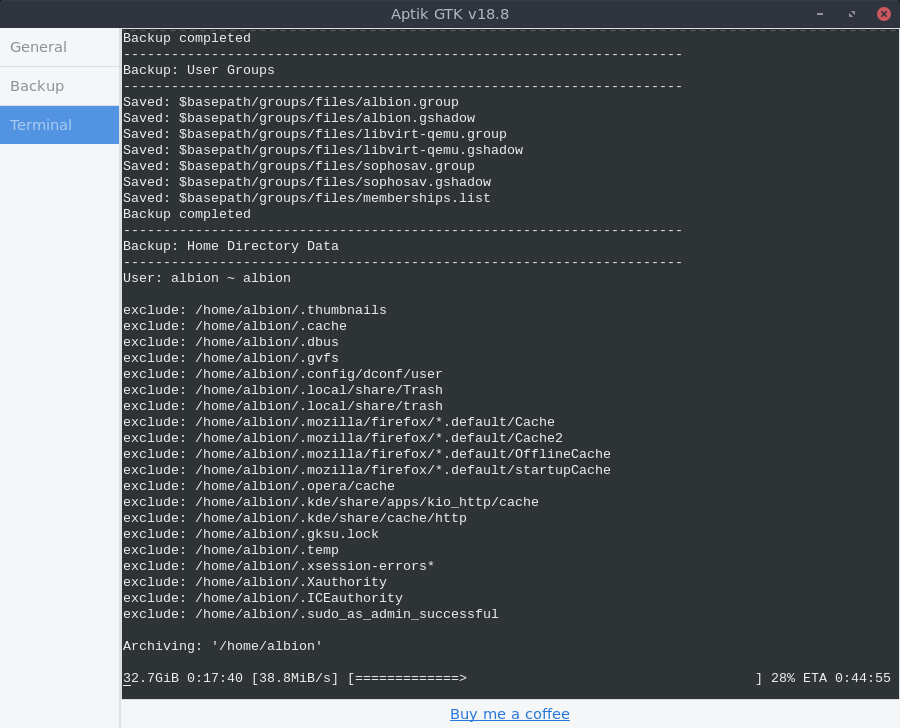This screenshot has width=900, height=728.
Task: Click the firefox Cache exclude line
Action: [x=340, y=421]
